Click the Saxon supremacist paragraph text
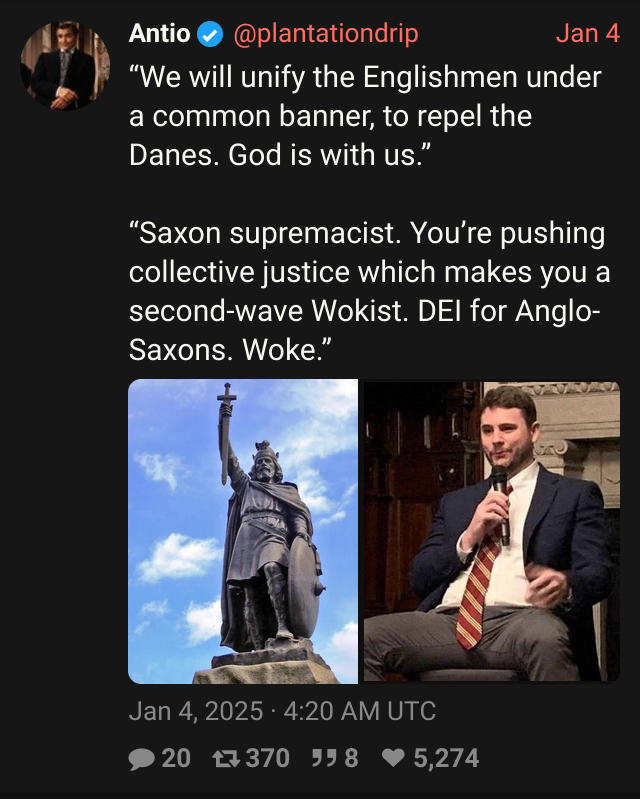 [x=369, y=291]
